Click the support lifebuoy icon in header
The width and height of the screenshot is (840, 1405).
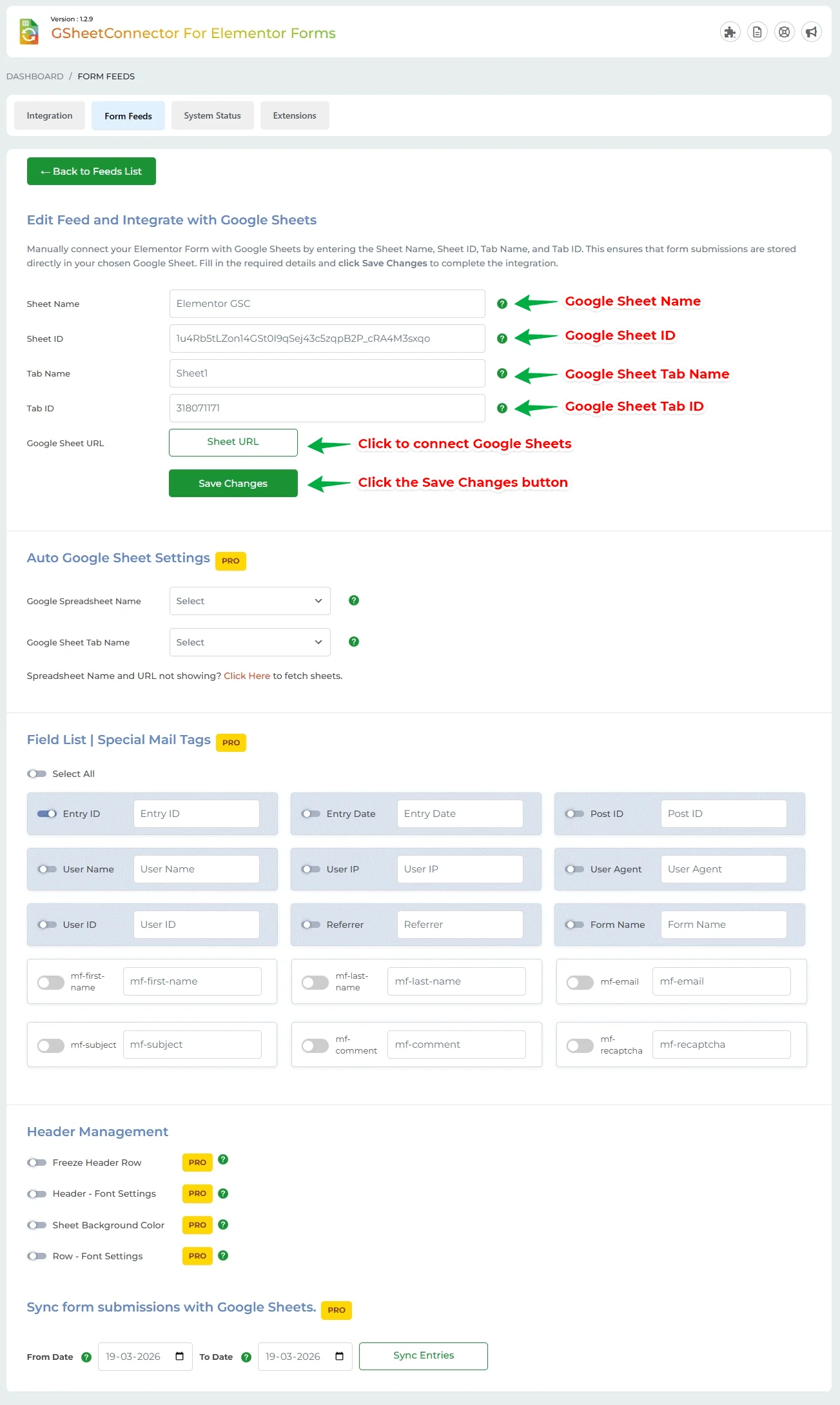784,32
